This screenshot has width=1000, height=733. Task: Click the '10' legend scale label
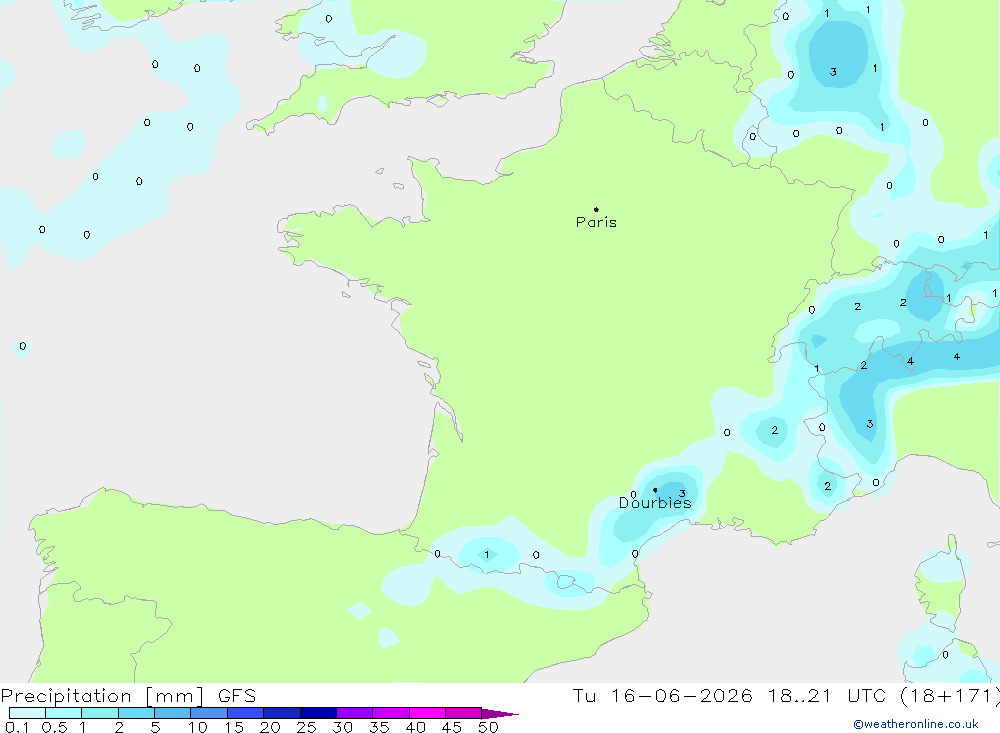pos(198,727)
